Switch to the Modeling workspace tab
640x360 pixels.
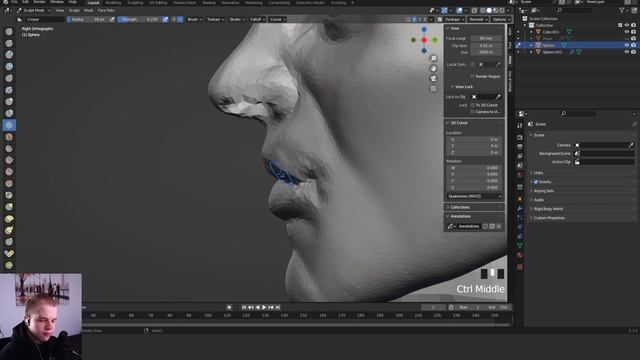click(x=113, y=2)
